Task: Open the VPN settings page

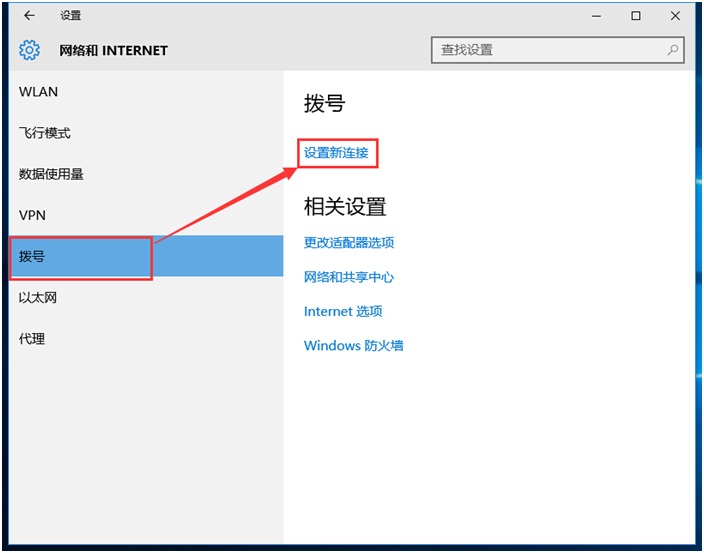Action: pyautogui.click(x=33, y=215)
